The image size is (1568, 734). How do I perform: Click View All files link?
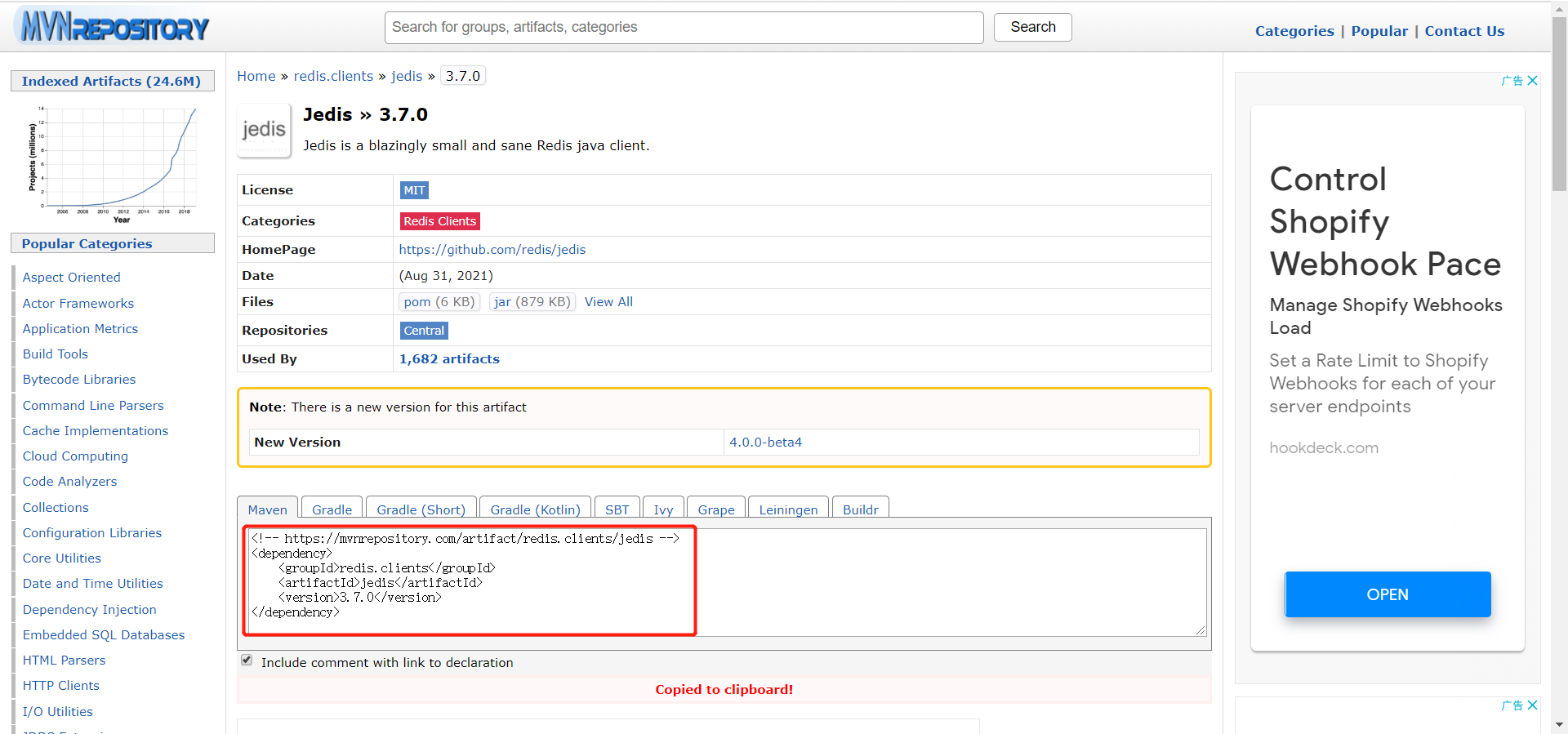[x=608, y=302]
